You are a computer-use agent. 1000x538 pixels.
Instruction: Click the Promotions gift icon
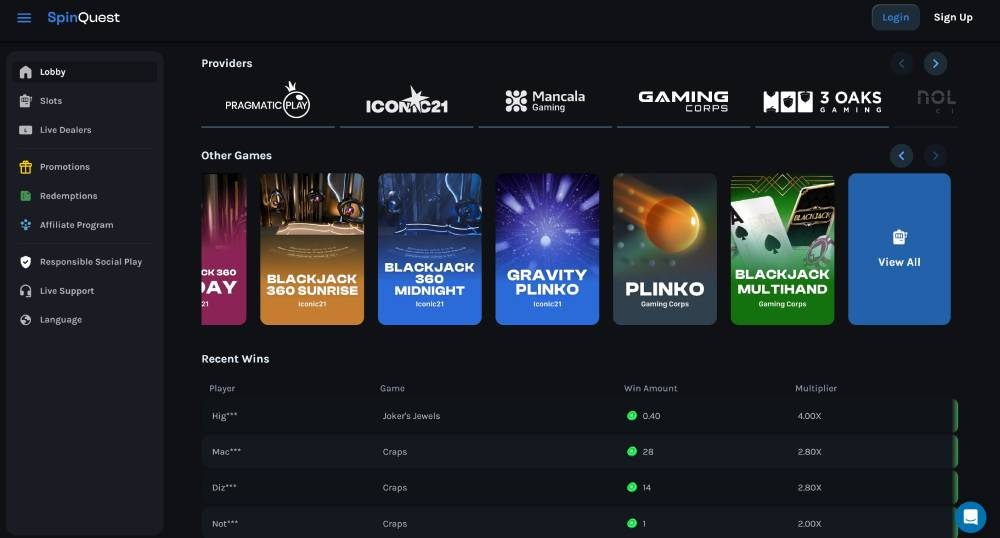coord(26,167)
